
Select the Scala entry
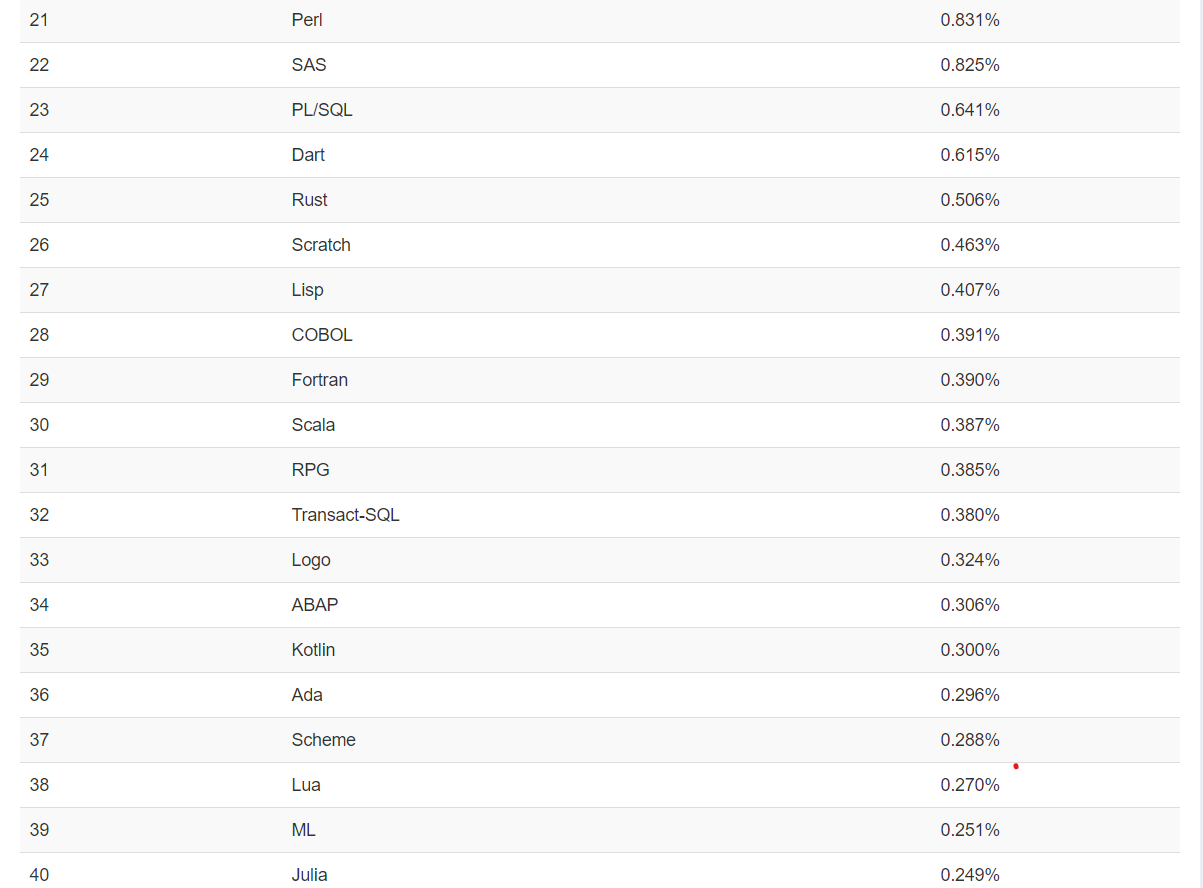[x=313, y=425]
